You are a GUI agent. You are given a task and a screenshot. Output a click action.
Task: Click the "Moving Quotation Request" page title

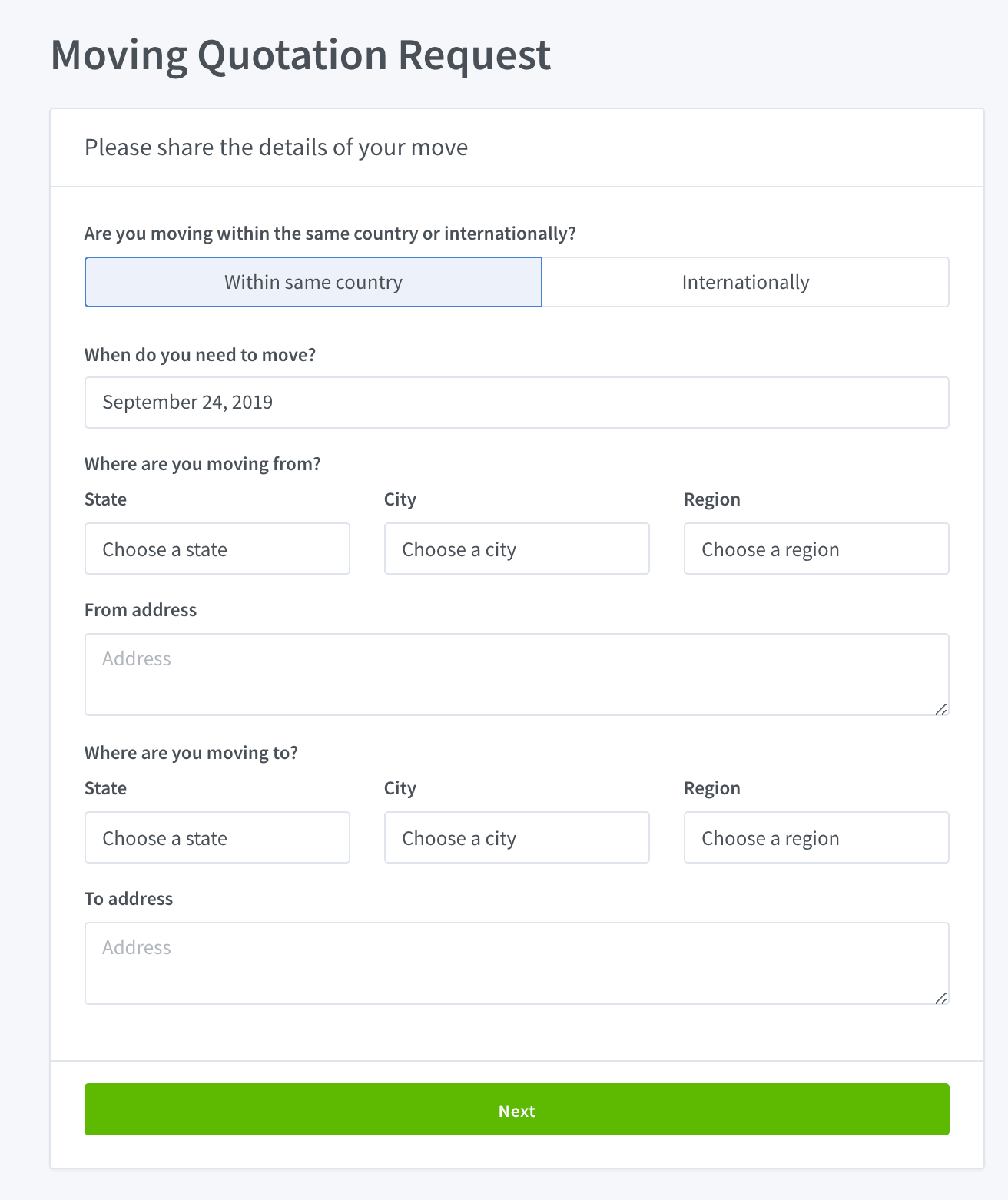pyautogui.click(x=300, y=55)
